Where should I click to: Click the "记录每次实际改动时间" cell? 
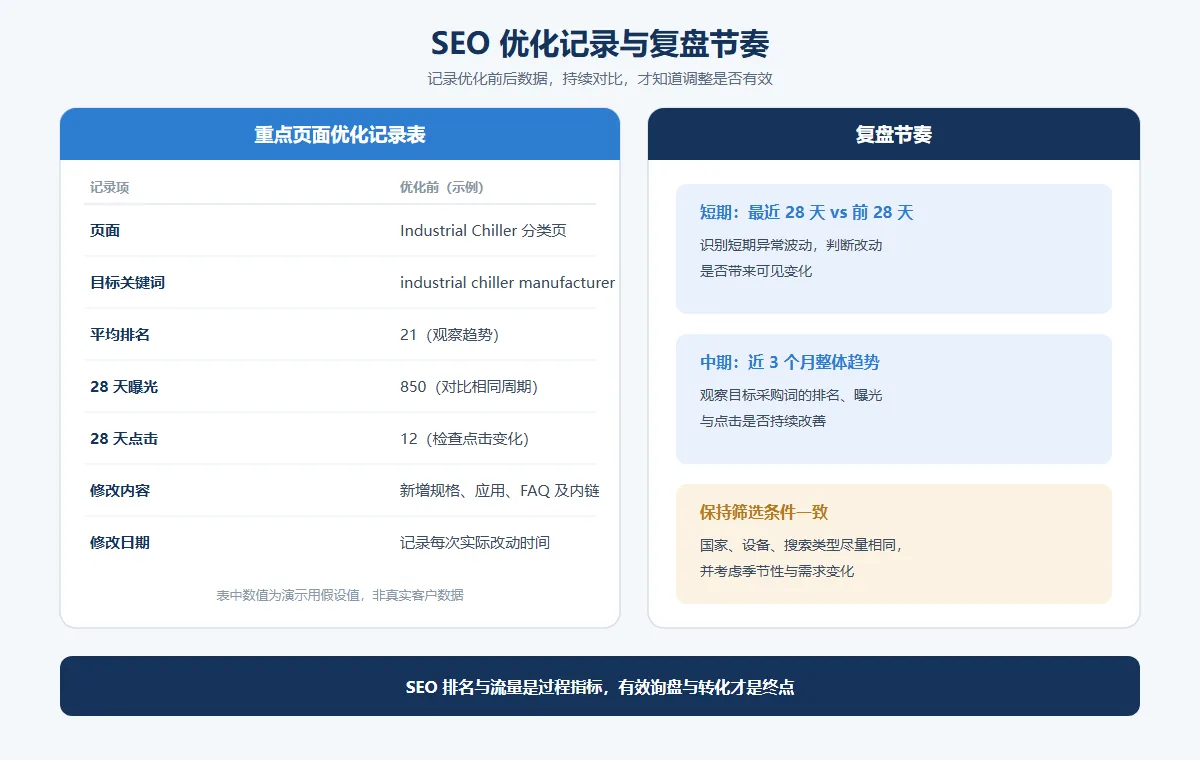coord(475,543)
